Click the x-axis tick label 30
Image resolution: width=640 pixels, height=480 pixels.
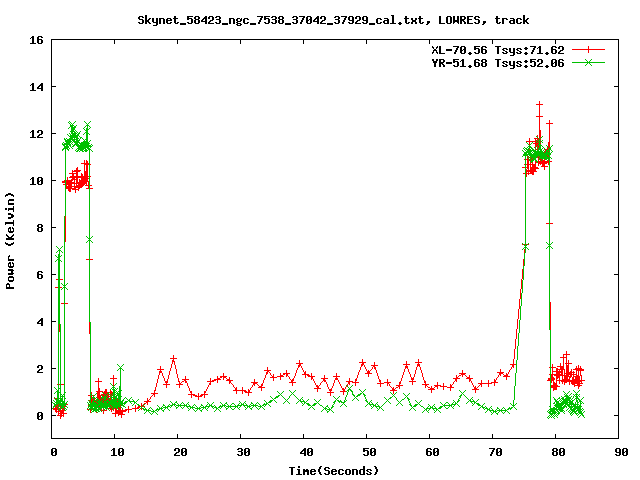click(x=243, y=452)
